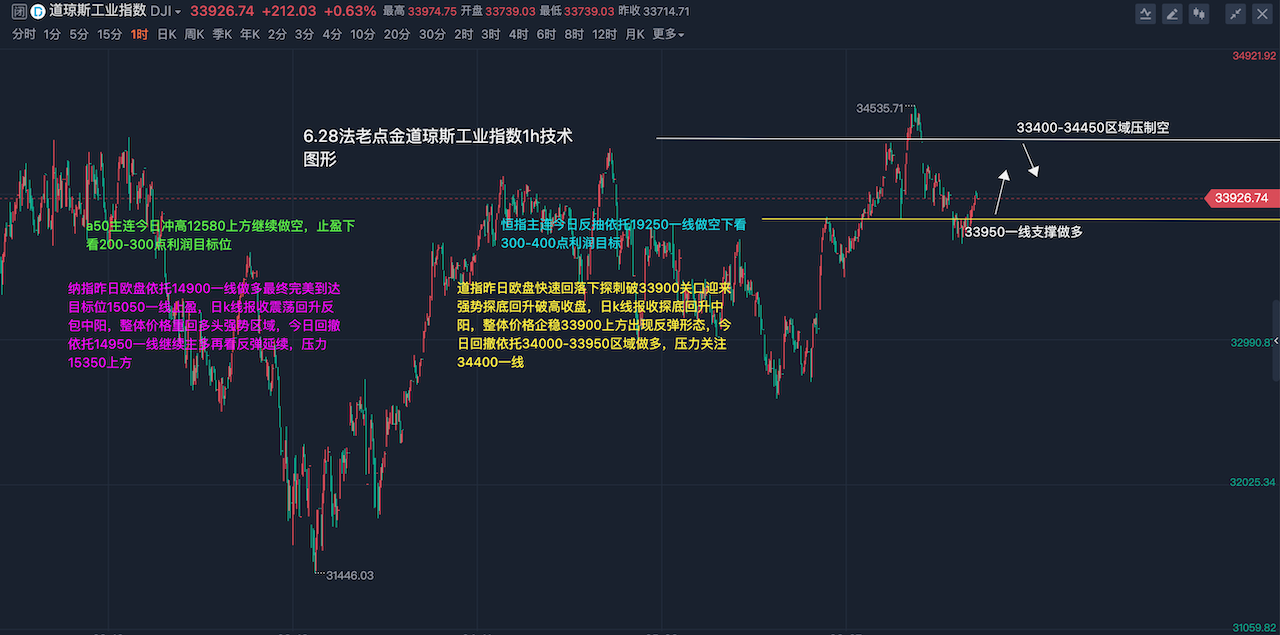Switch to the 分时 intraday view
Image resolution: width=1280 pixels, height=635 pixels.
click(24, 34)
